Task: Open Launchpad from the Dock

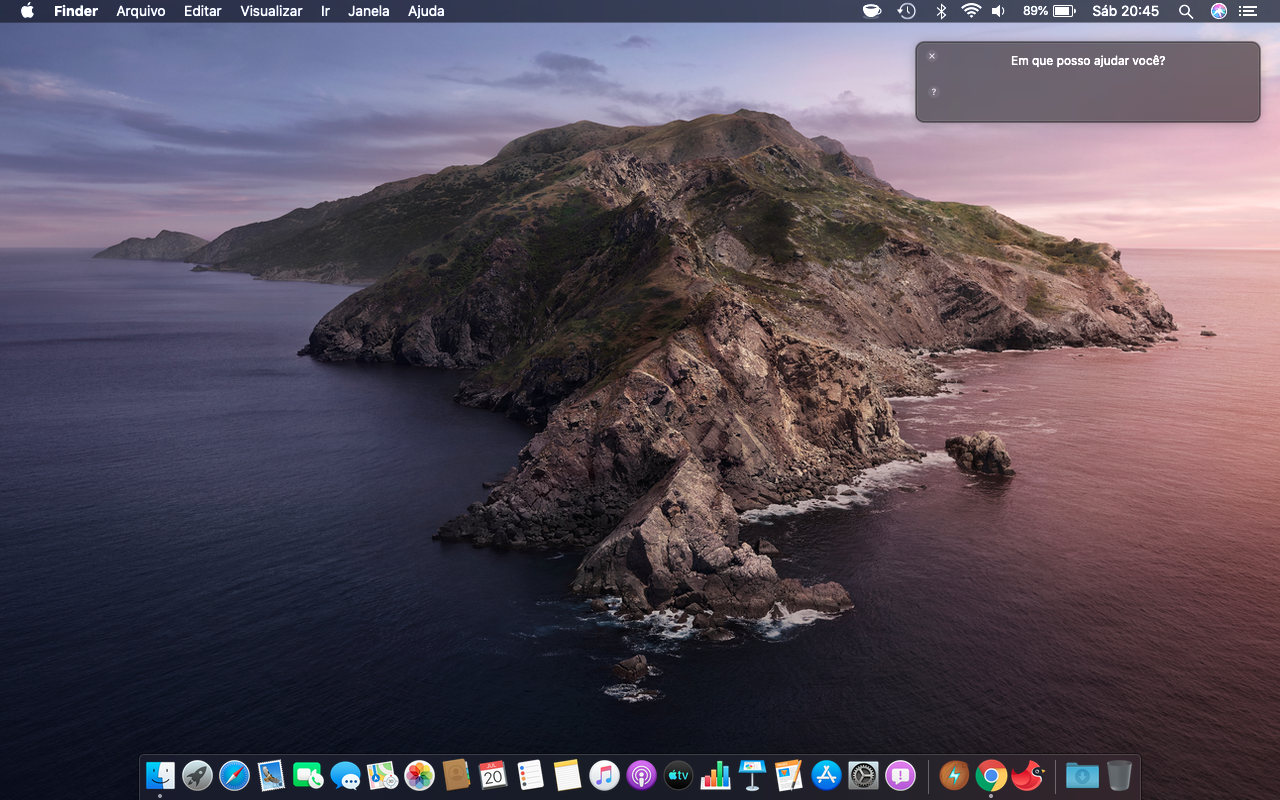Action: [197, 775]
